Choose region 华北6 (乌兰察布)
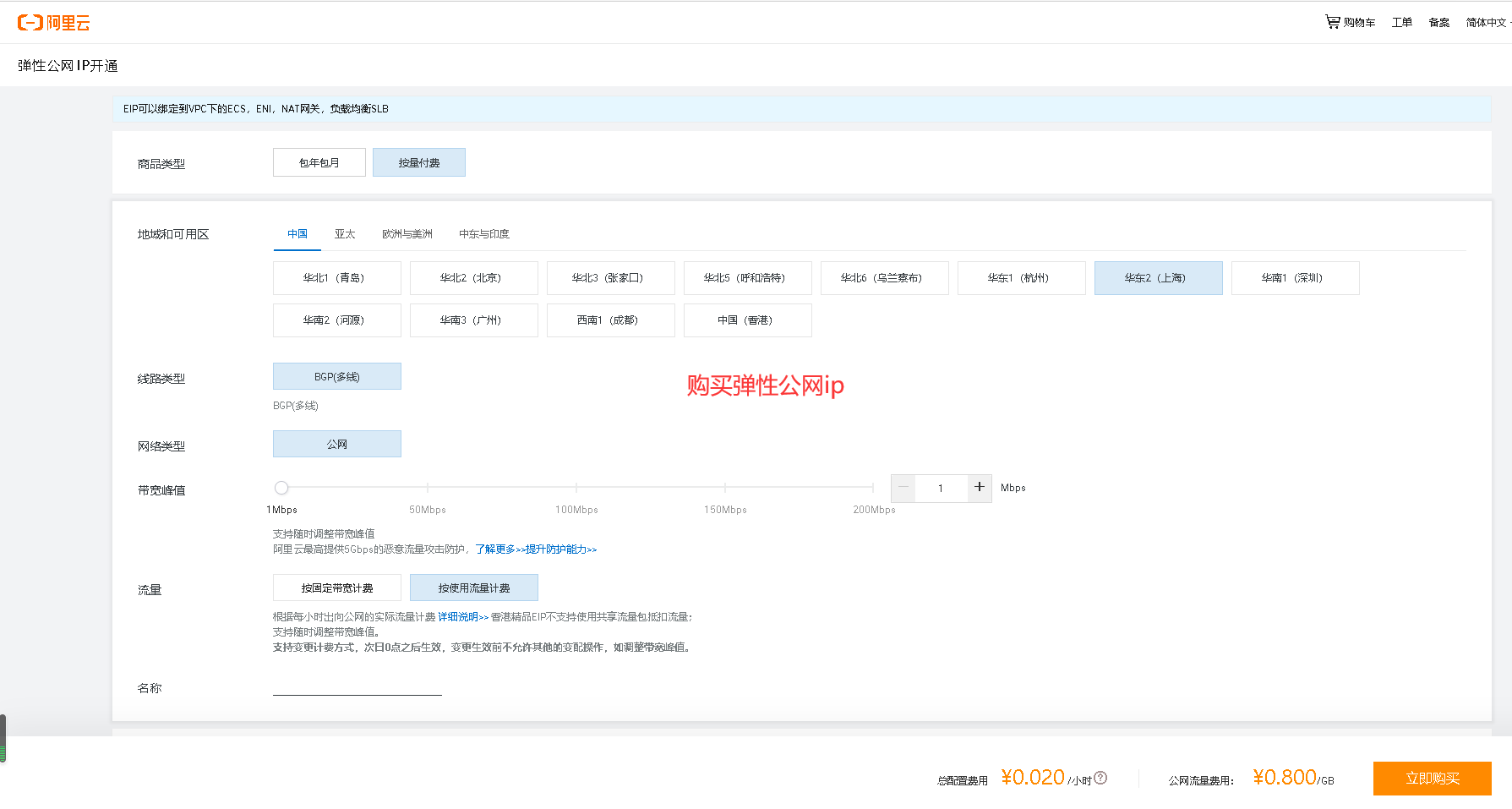 coord(885,278)
